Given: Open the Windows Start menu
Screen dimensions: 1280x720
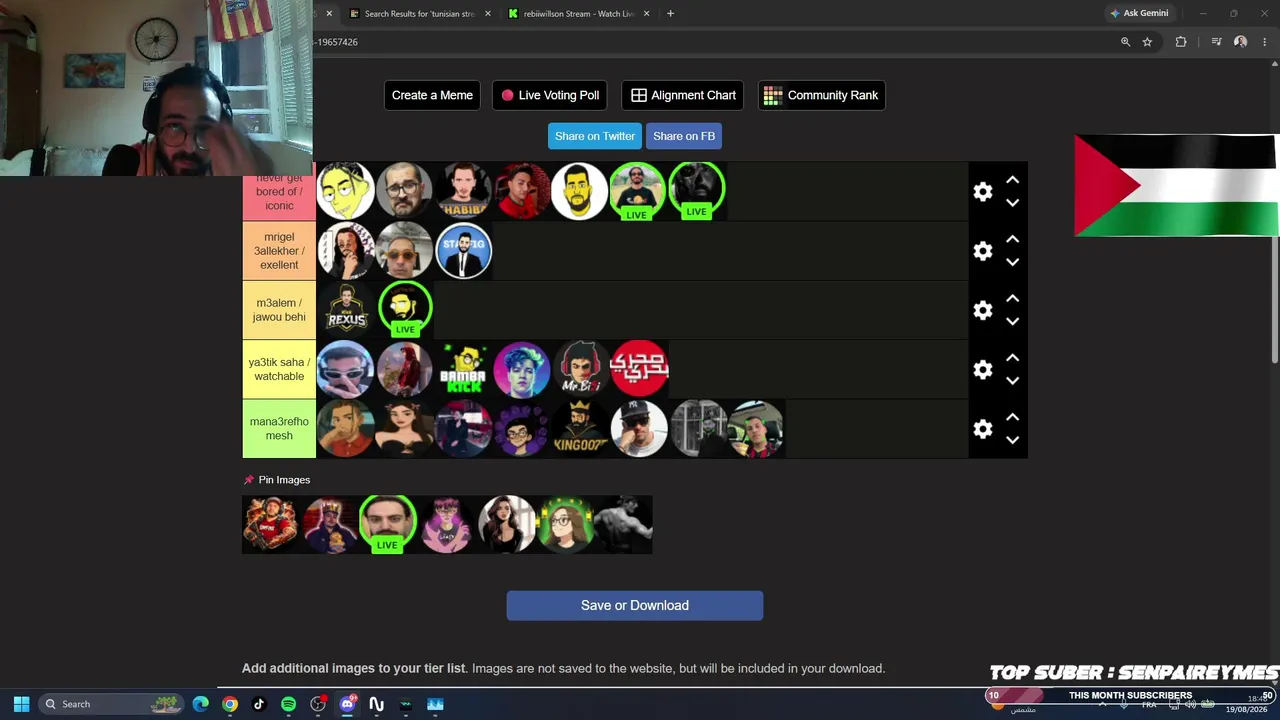Looking at the screenshot, I should (21, 704).
